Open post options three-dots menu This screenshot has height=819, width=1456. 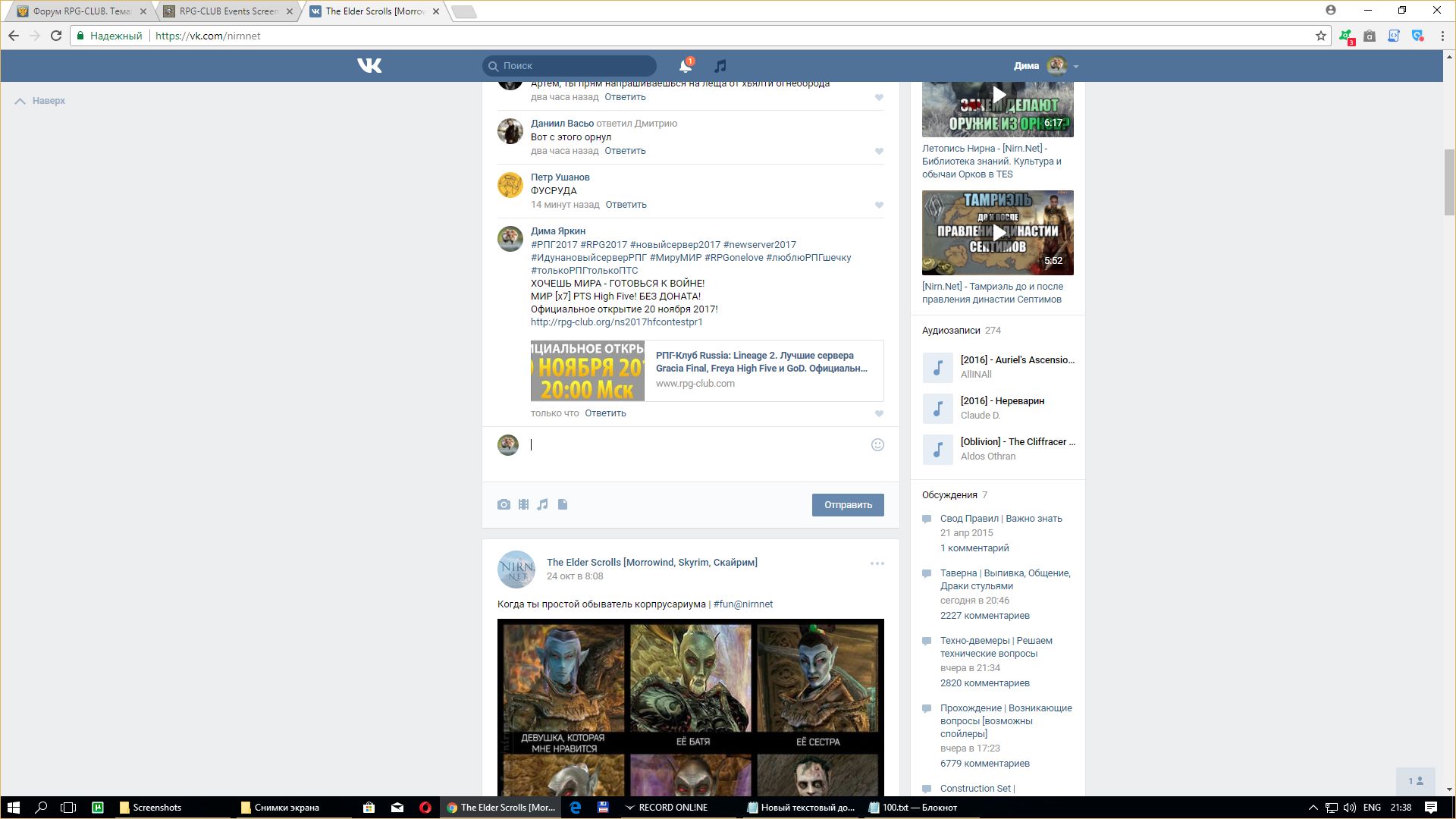877,563
